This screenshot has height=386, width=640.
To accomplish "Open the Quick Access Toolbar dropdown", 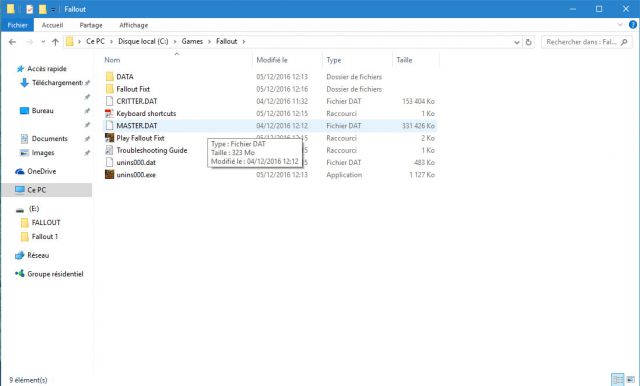I will 53,9.
